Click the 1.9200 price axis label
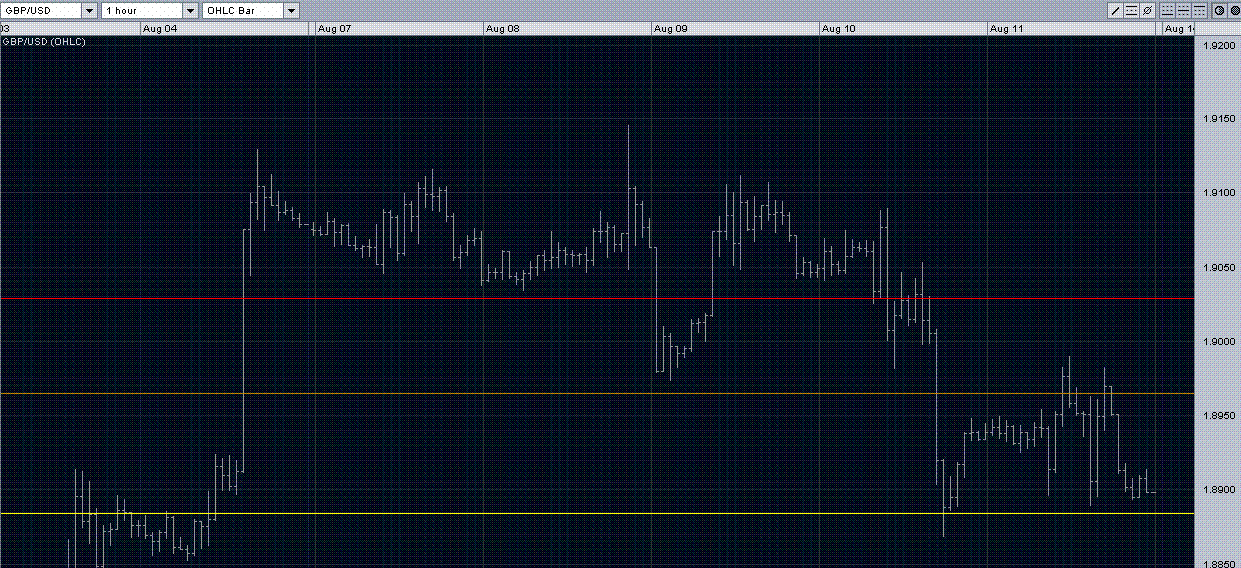This screenshot has width=1241, height=568. click(1218, 46)
